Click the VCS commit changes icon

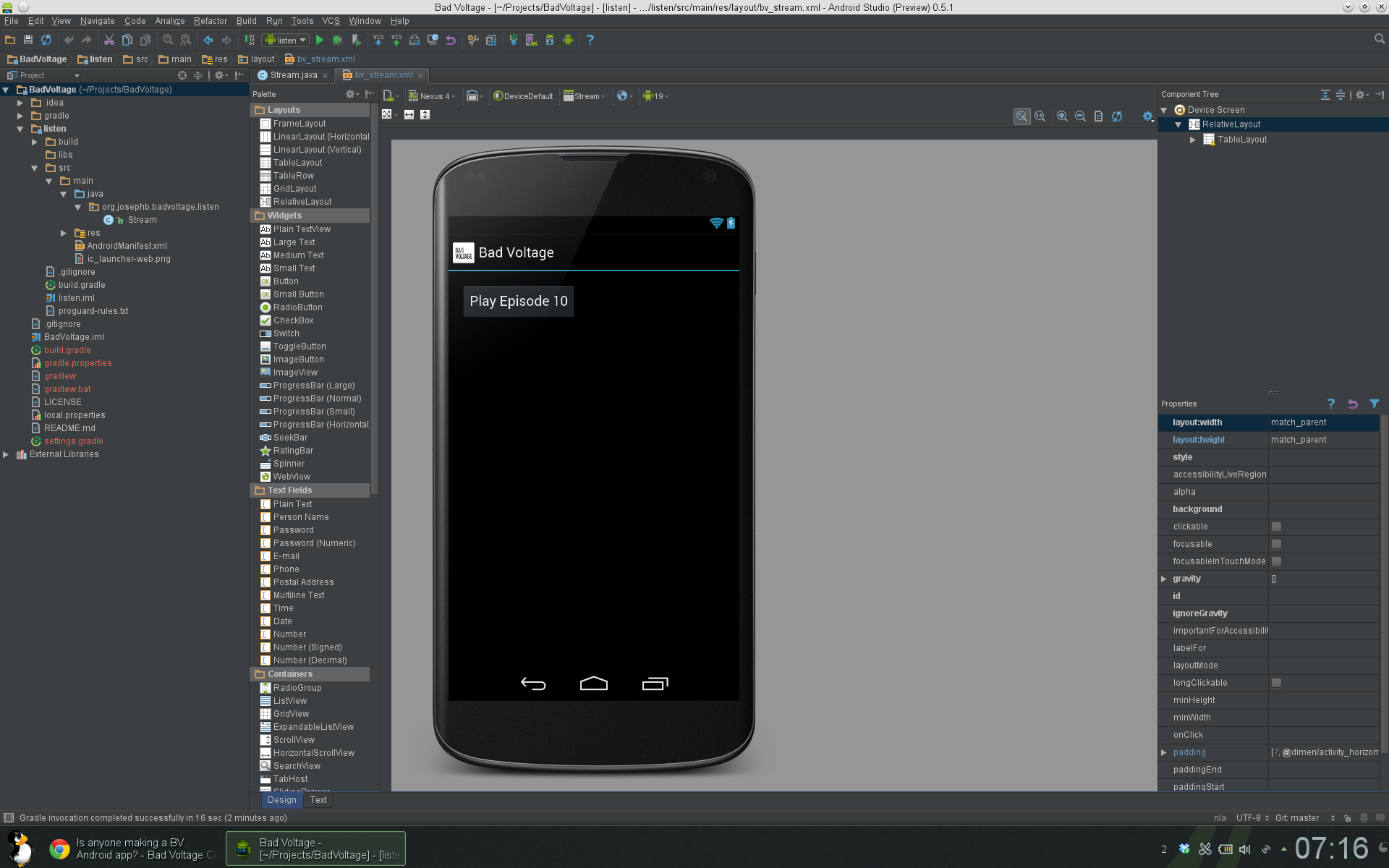pos(396,40)
